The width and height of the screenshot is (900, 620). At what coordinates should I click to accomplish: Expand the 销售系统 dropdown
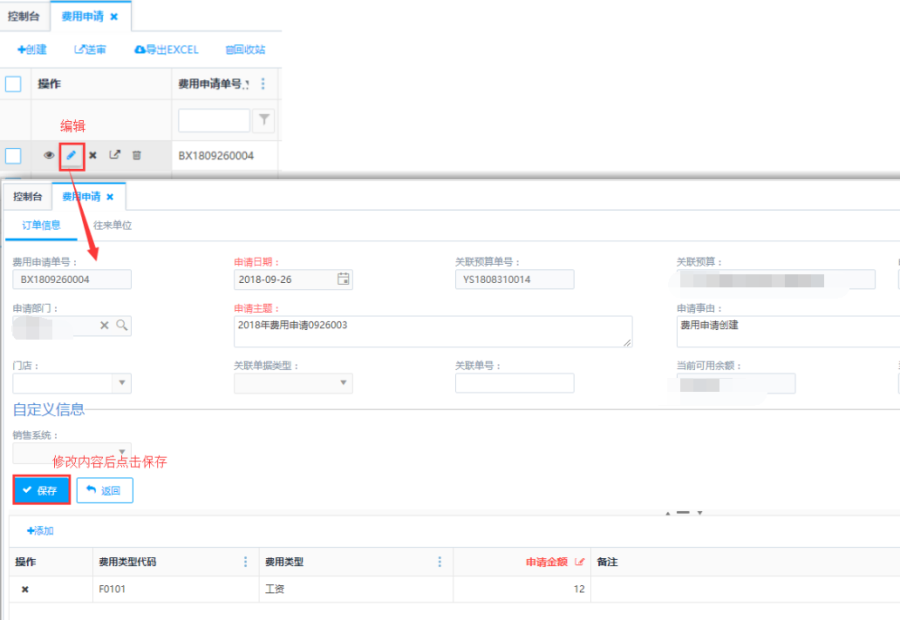(123, 452)
